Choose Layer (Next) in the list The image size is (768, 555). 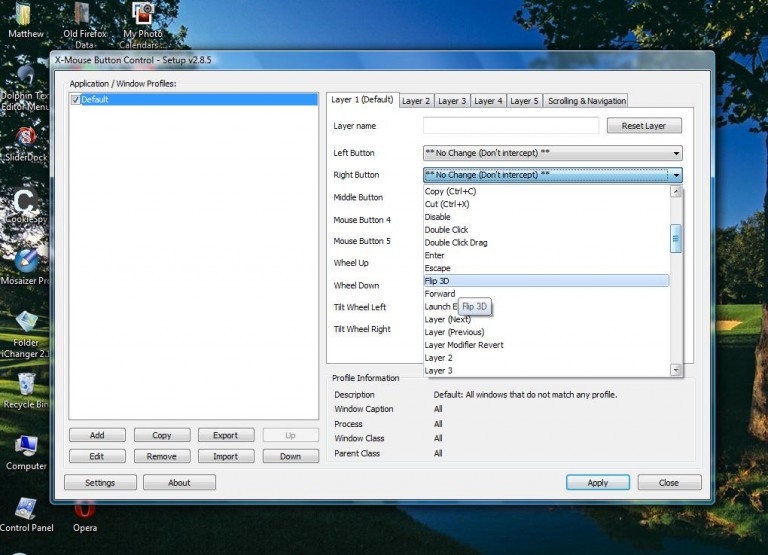[546, 319]
